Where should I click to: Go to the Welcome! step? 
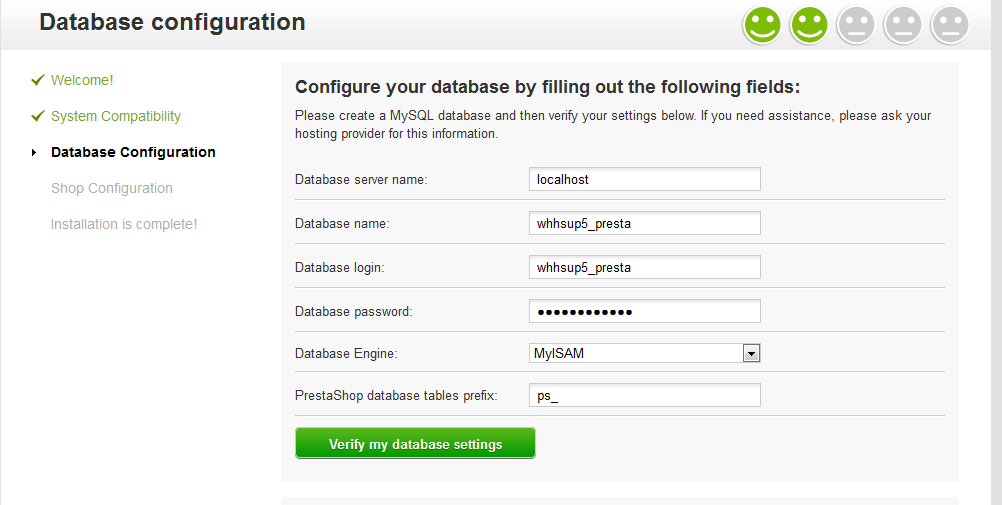(82, 80)
